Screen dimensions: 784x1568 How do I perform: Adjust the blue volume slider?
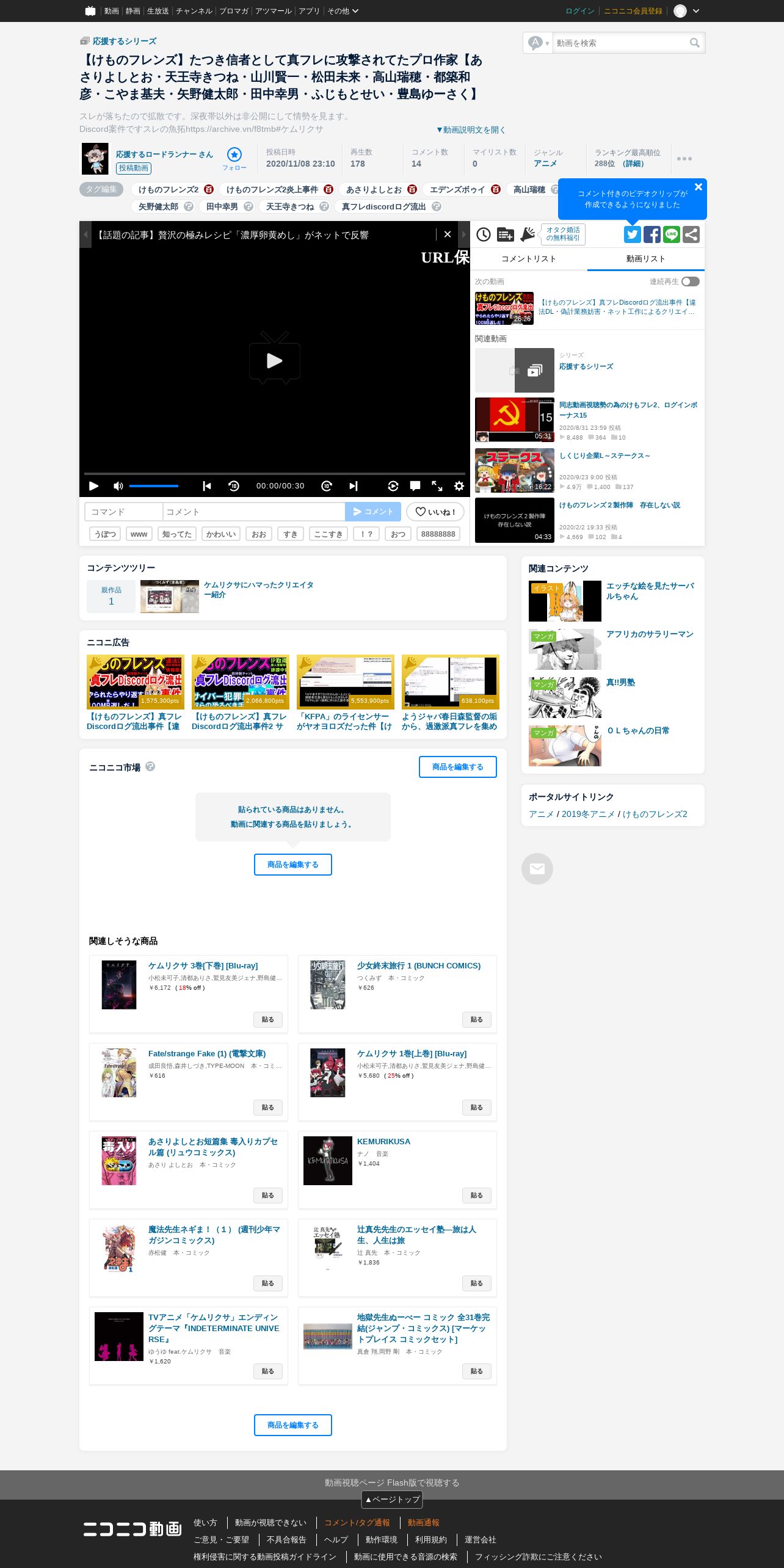[x=154, y=486]
